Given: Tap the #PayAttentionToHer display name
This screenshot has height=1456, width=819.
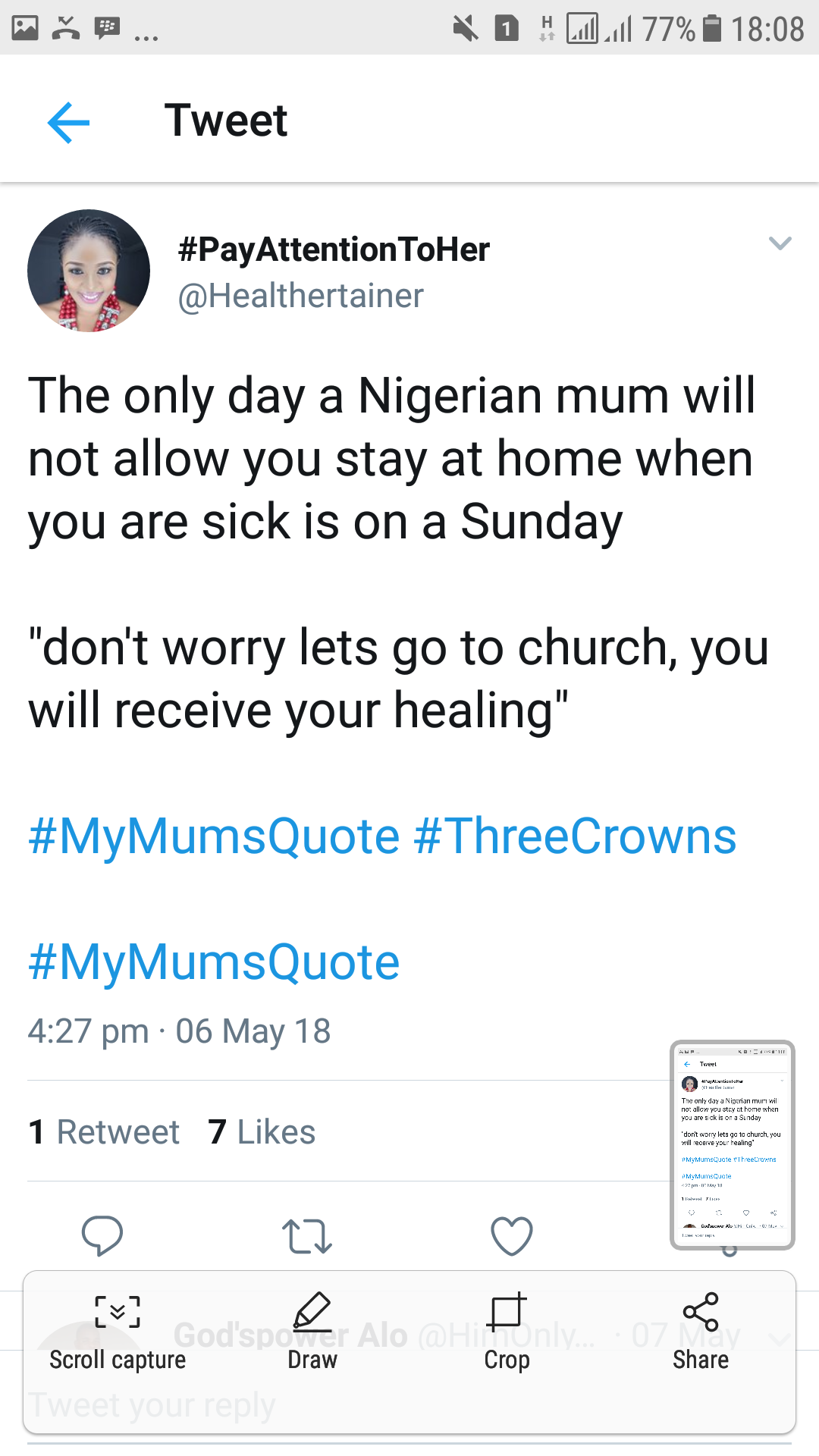Looking at the screenshot, I should pyautogui.click(x=334, y=249).
